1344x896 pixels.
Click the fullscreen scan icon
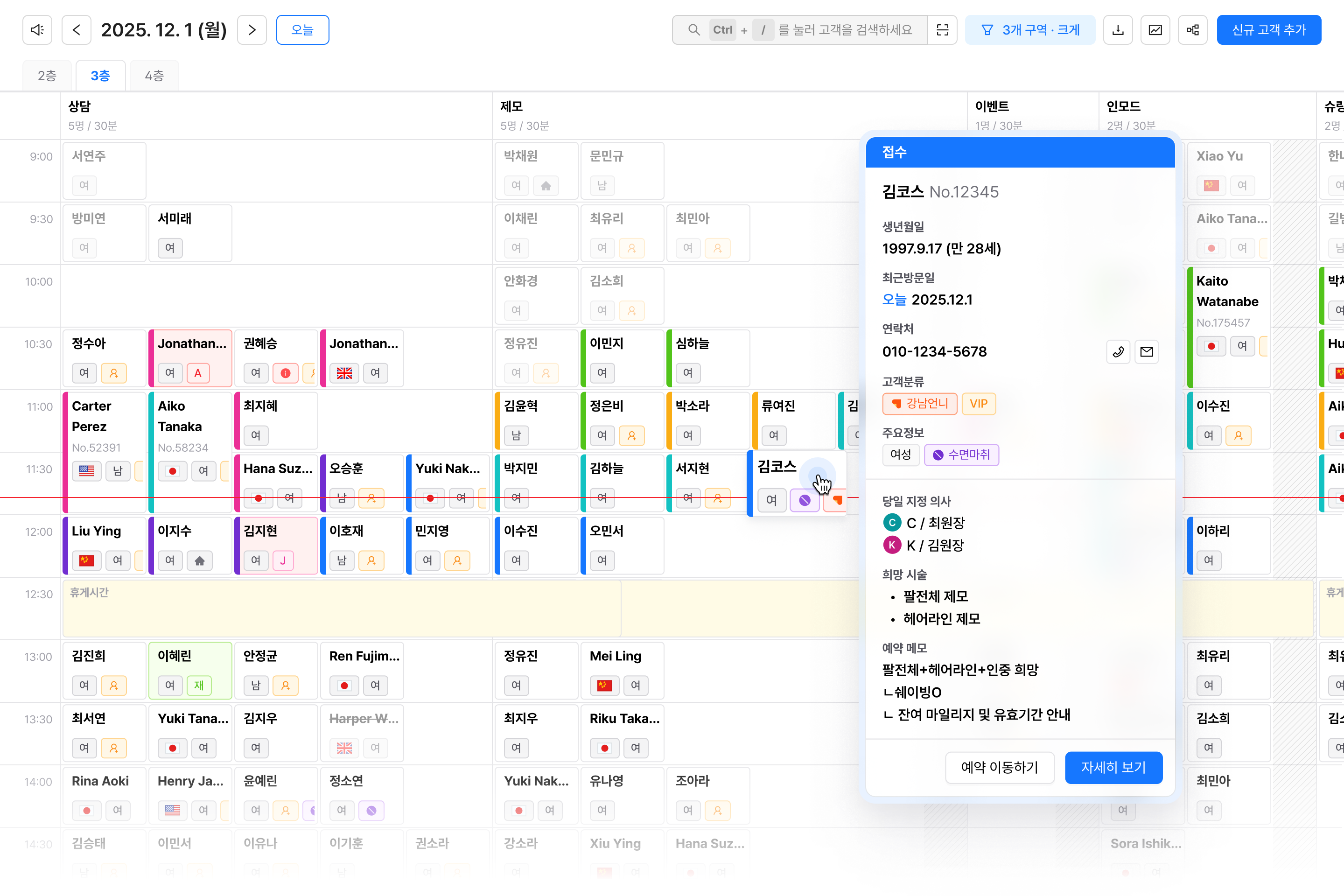942,30
